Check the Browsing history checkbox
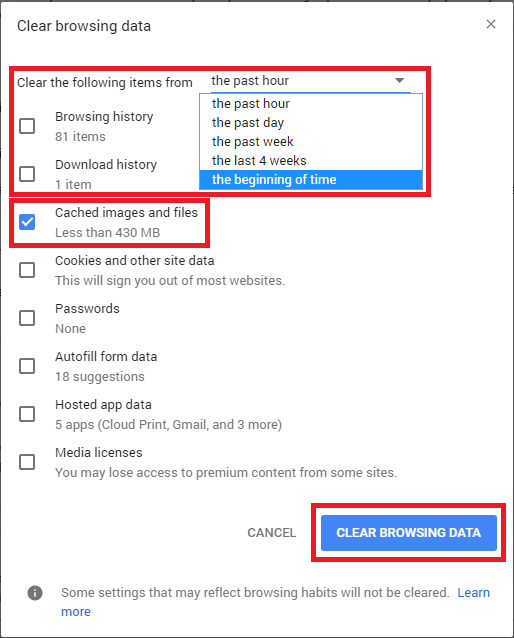 click(27, 126)
